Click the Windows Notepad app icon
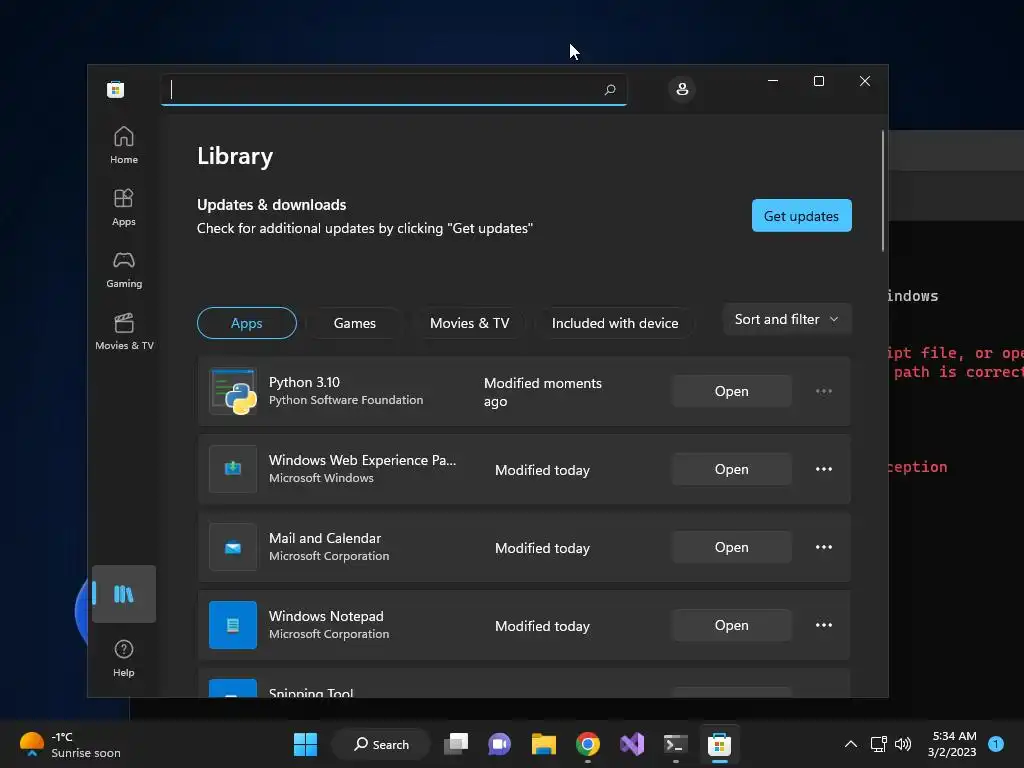Screen dimensions: 1024x768 click(x=233, y=625)
